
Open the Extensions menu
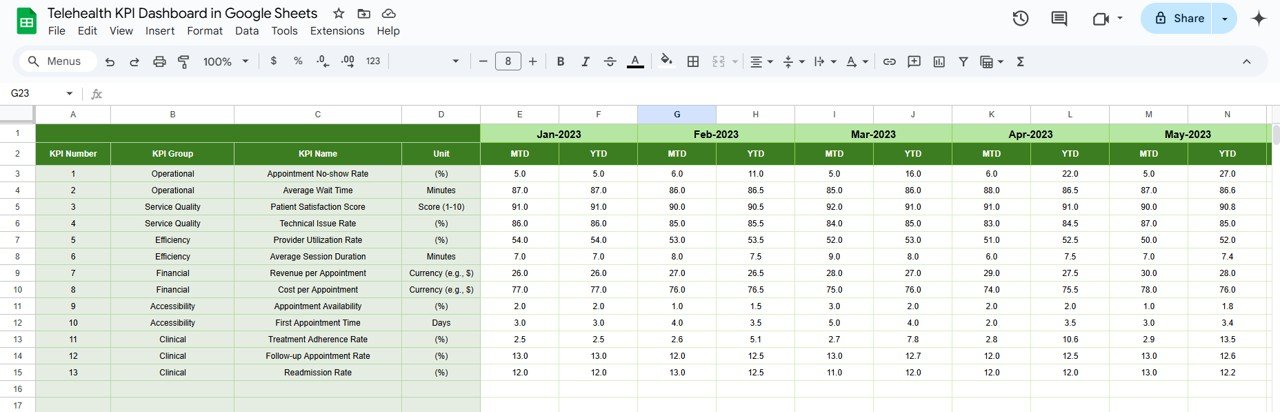(337, 31)
